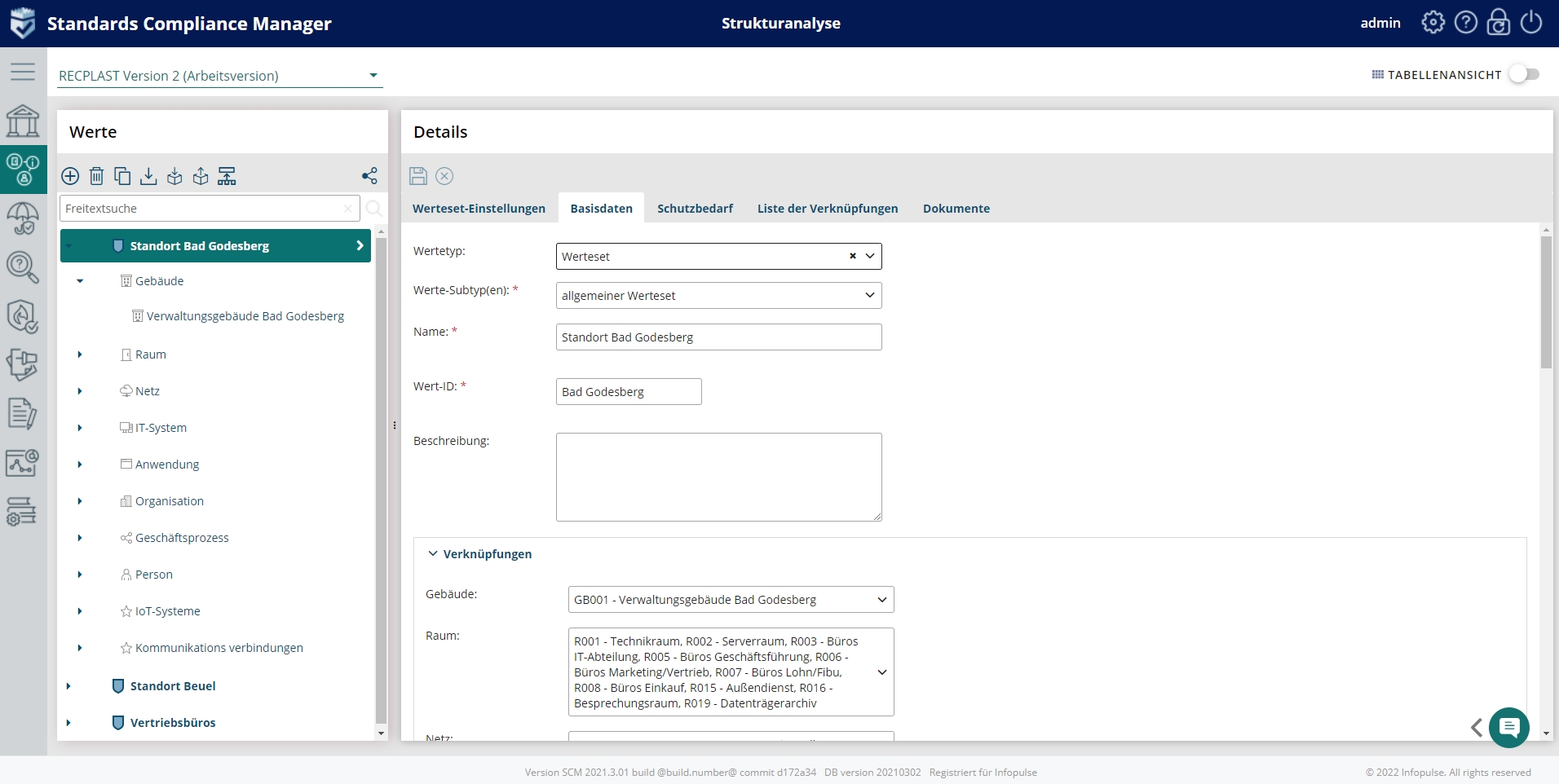Copy the selected asset
This screenshot has height=784, width=1559.
click(122, 176)
